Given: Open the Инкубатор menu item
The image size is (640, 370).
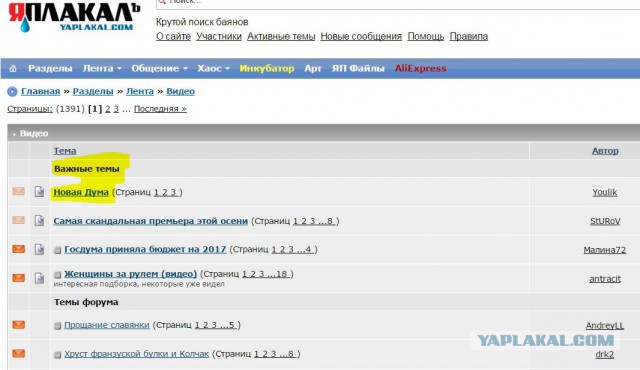Looking at the screenshot, I should pos(267,69).
